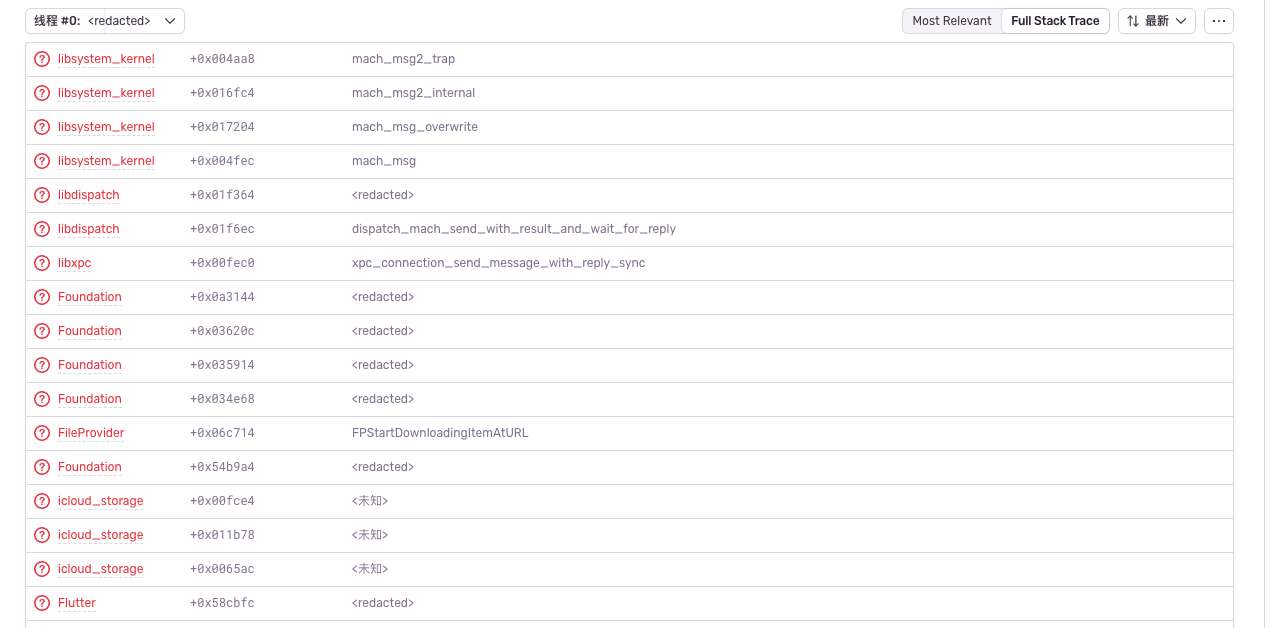Click the question mark icon beside FileProvider frame
The image size is (1285, 628).
41,433
